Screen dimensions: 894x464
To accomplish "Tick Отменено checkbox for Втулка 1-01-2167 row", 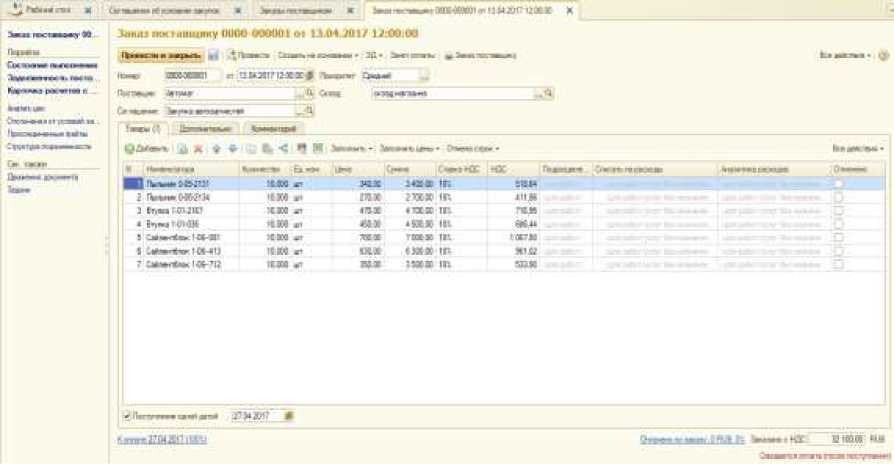I will coord(838,211).
